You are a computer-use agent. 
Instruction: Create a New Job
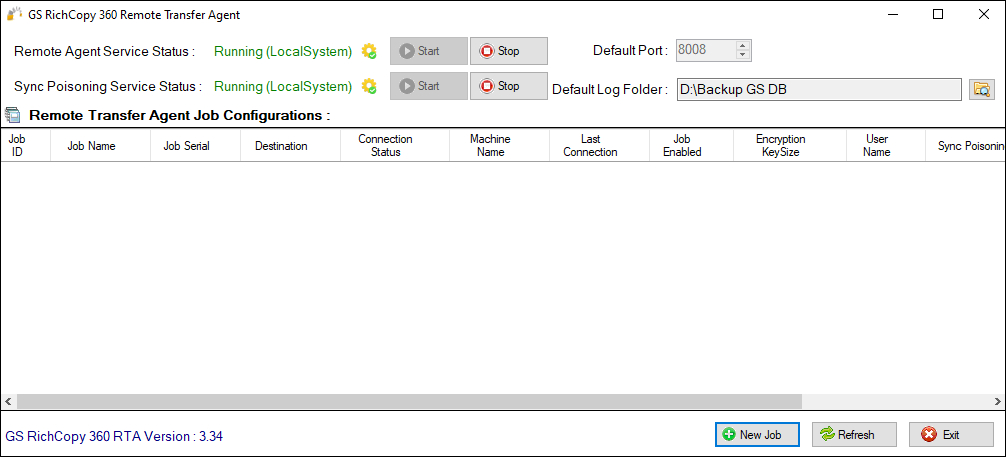(757, 435)
